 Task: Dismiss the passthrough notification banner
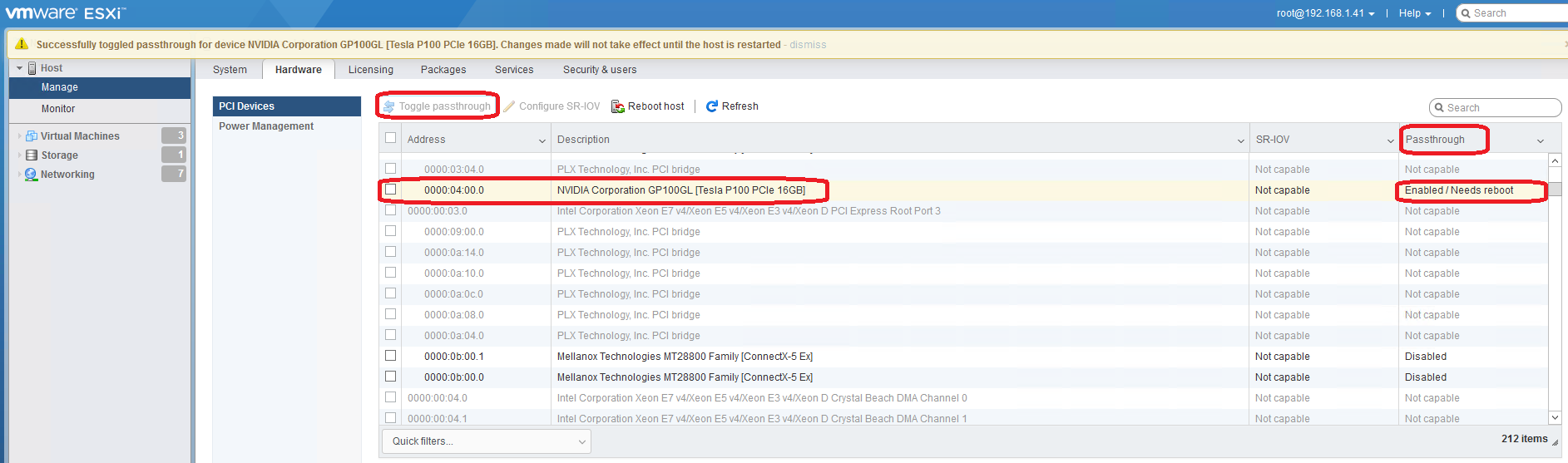(x=808, y=45)
